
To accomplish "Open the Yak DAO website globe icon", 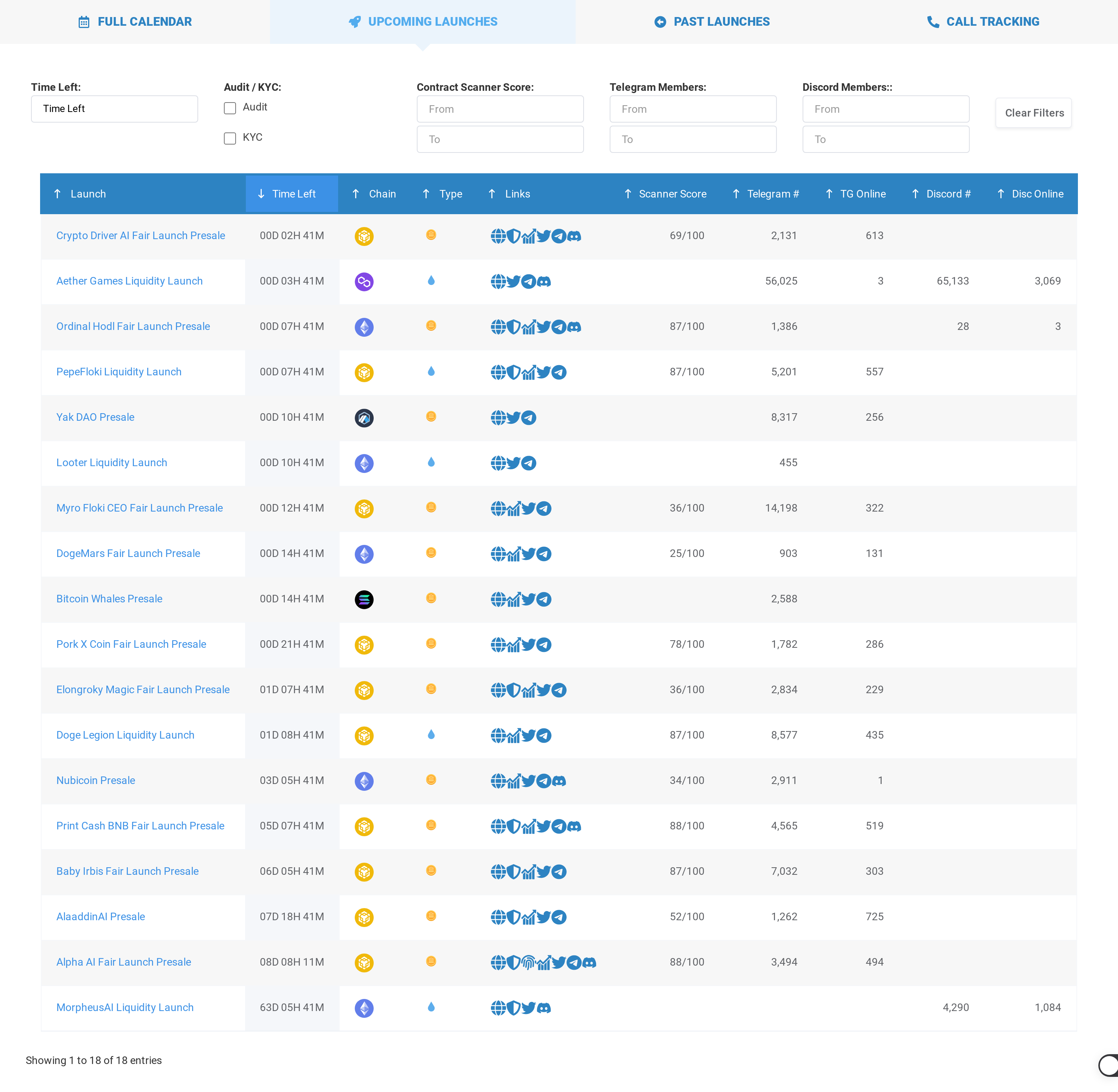I will 498,417.
